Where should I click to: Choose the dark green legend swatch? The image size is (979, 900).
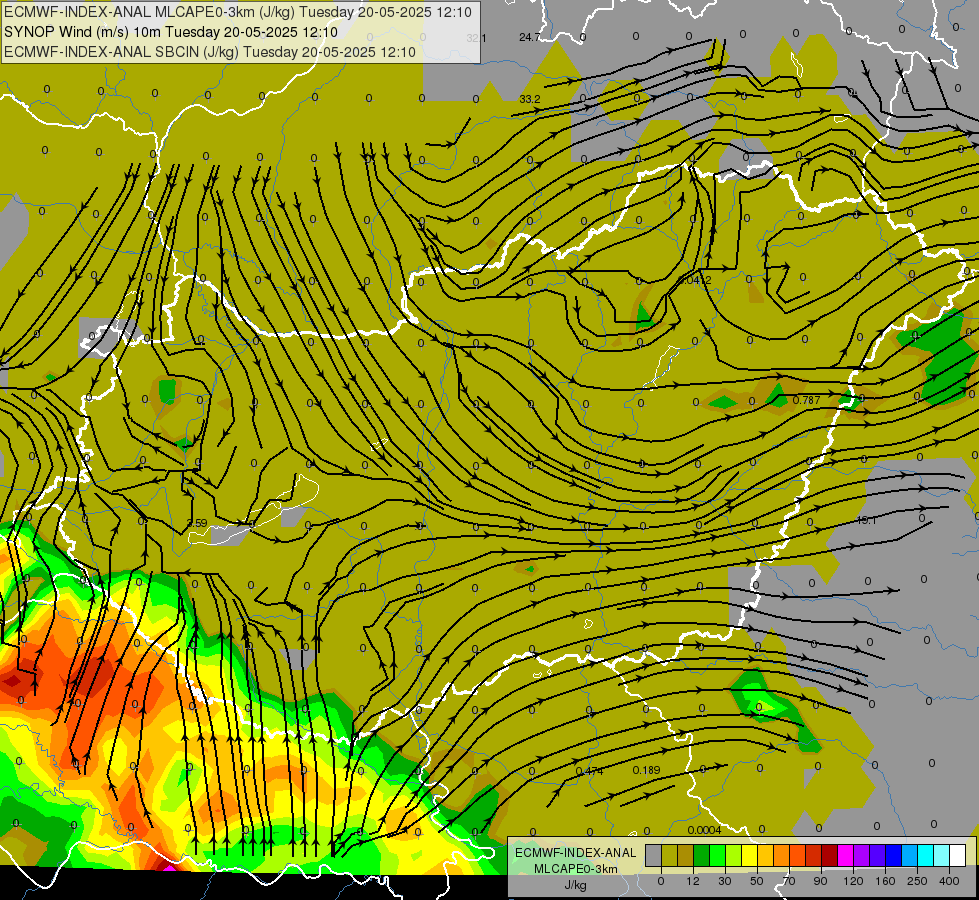click(702, 856)
